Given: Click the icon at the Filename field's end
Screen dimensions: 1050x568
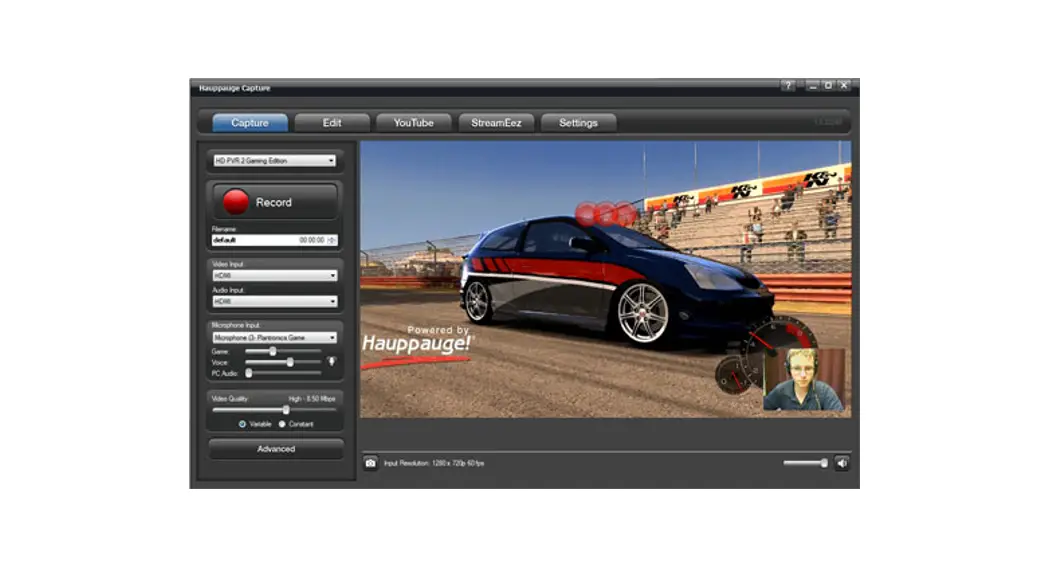Looking at the screenshot, I should point(331,240).
